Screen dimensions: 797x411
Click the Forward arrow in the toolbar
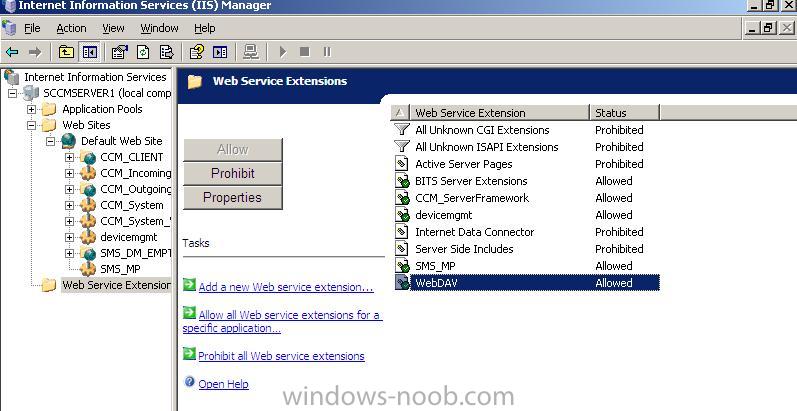tap(35, 52)
